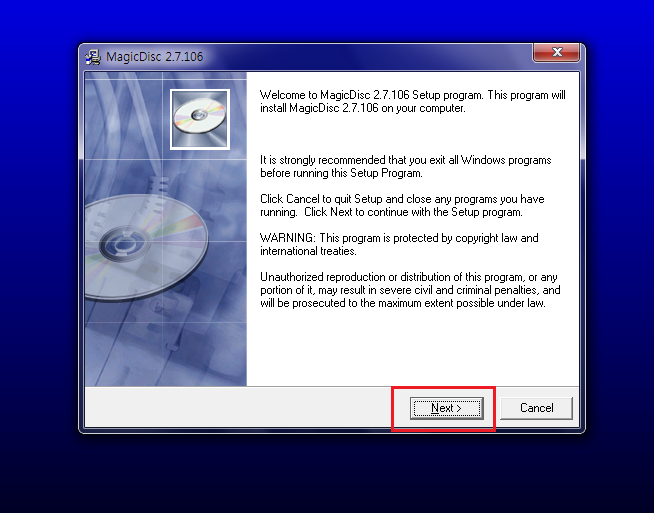Click Cancel to quit Setup
This screenshot has height=513, width=654.
(x=536, y=408)
